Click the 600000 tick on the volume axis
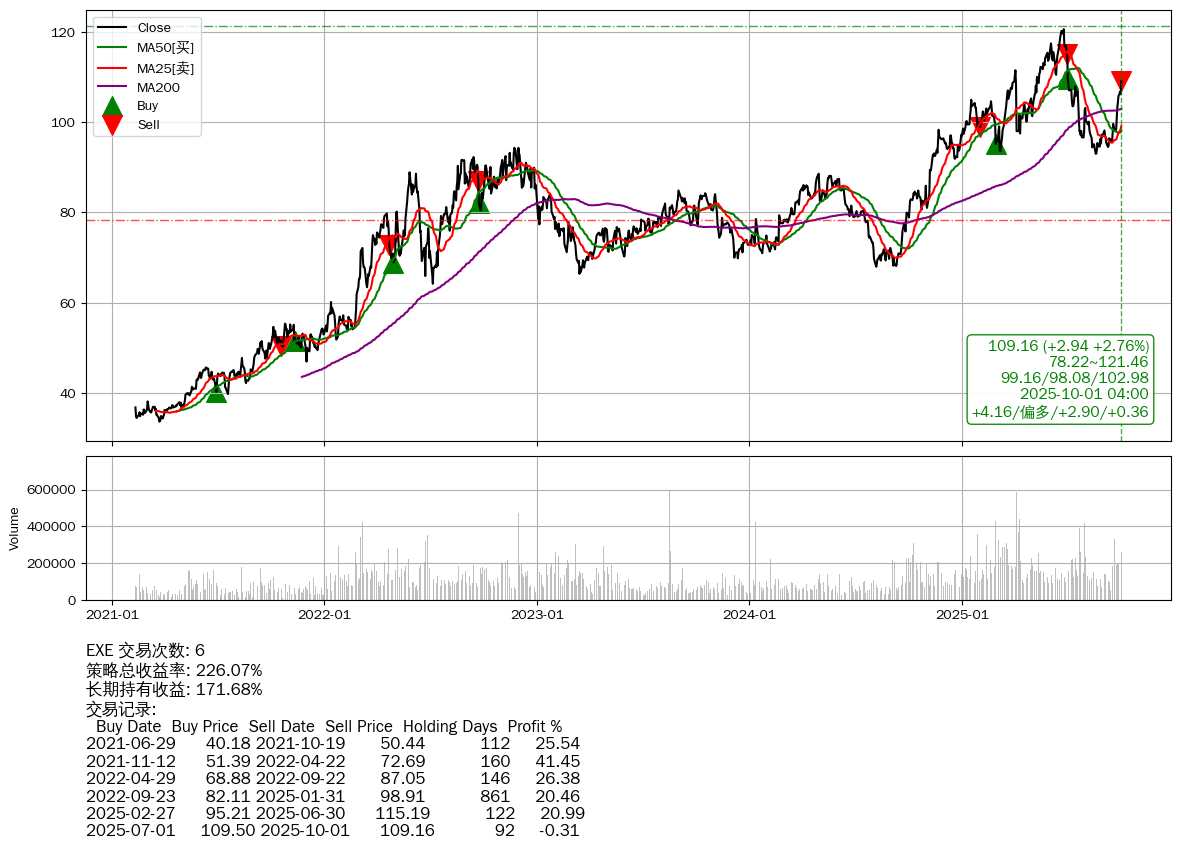This screenshot has width=1180, height=849. [52, 490]
